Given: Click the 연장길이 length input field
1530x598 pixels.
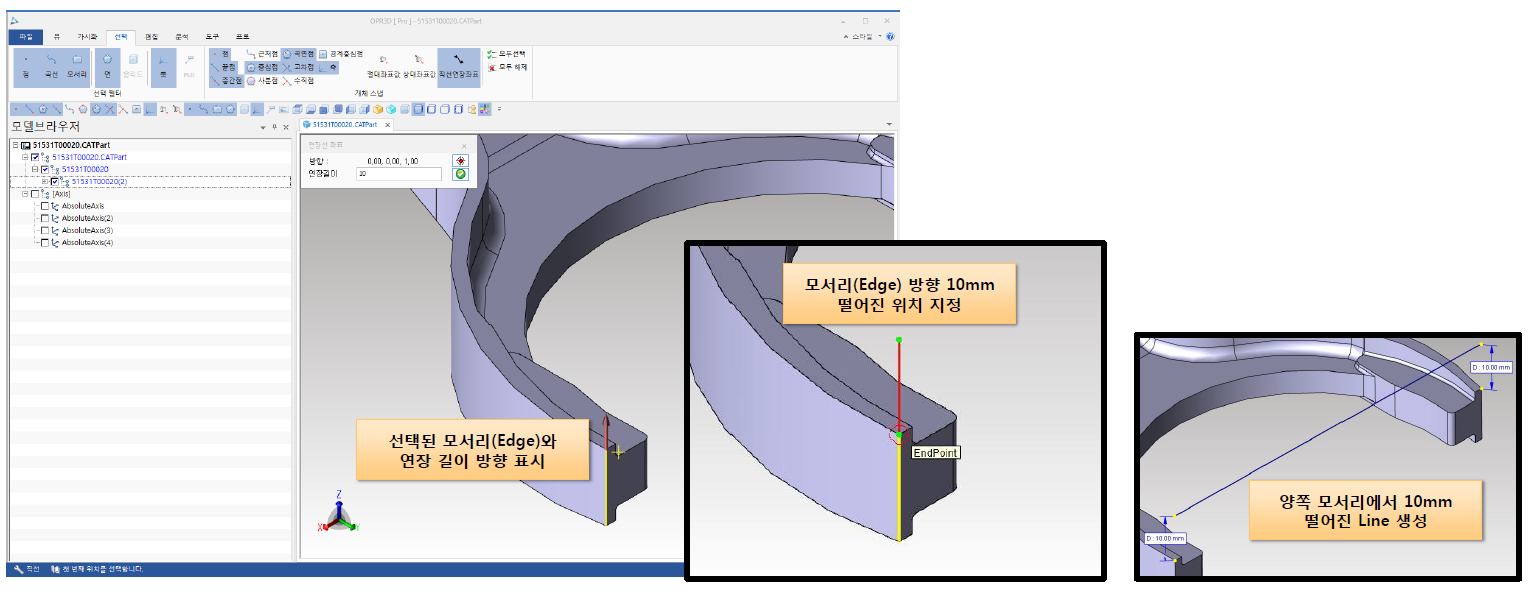Looking at the screenshot, I should point(398,174).
